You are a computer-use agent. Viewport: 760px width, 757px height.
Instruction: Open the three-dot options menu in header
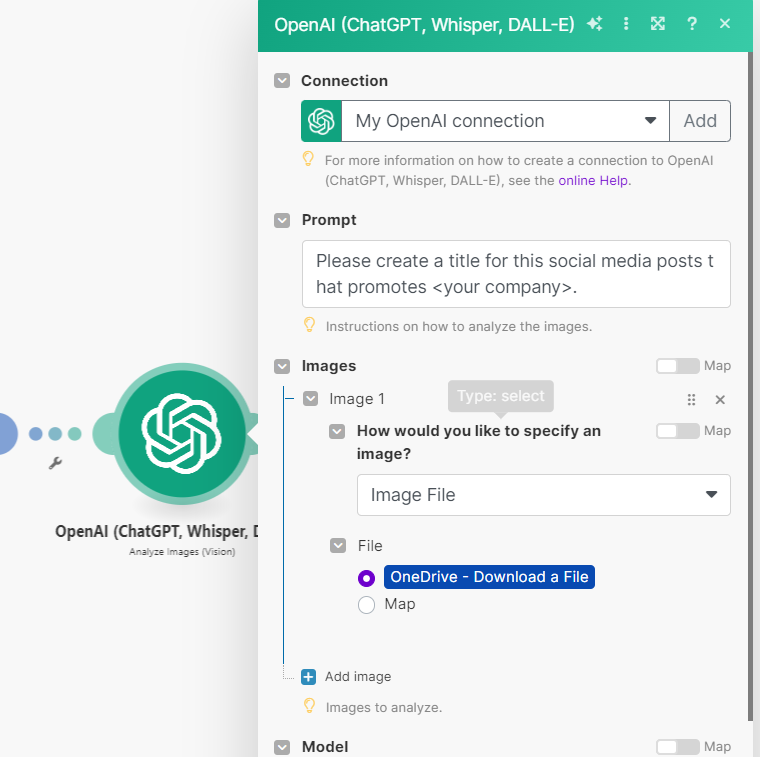626,23
